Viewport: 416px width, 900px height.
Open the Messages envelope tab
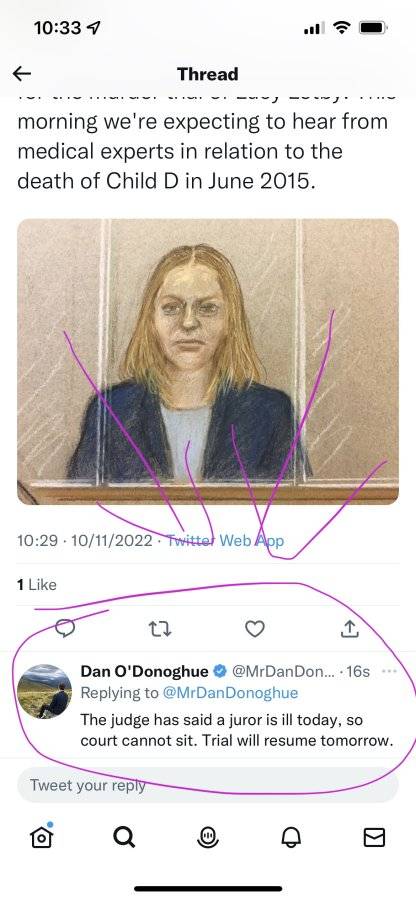pos(374,839)
